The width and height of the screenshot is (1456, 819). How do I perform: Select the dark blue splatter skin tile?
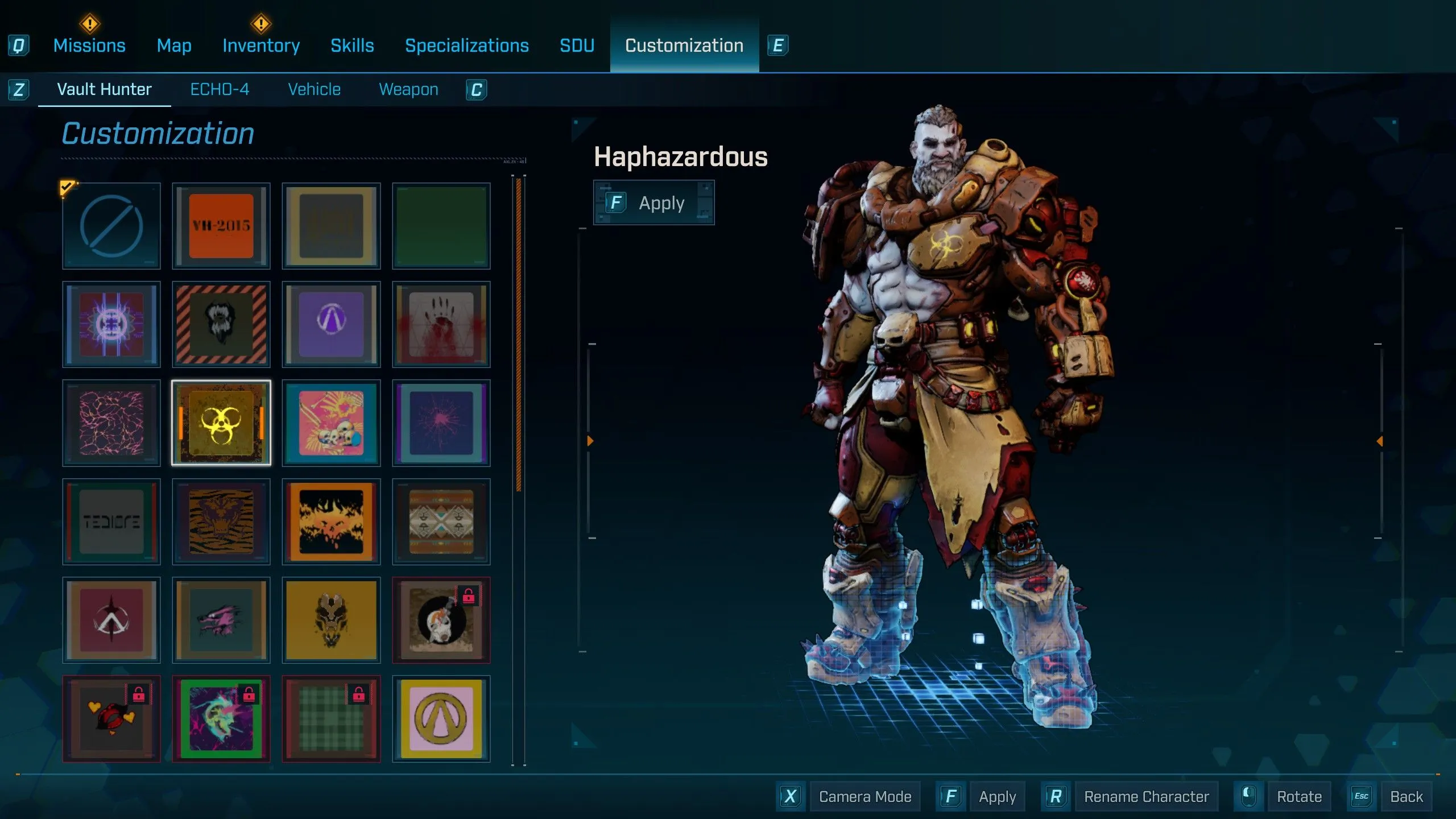[x=441, y=423]
